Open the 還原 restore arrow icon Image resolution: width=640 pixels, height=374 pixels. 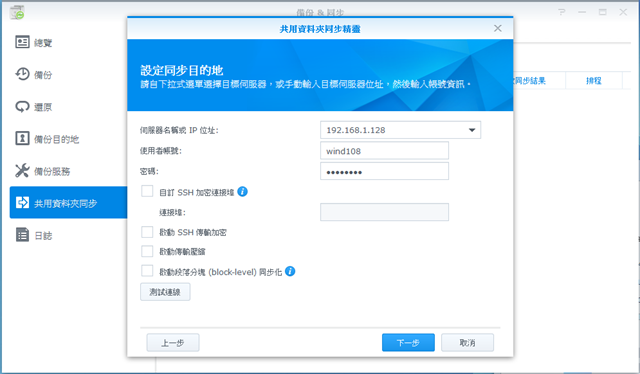coord(22,107)
